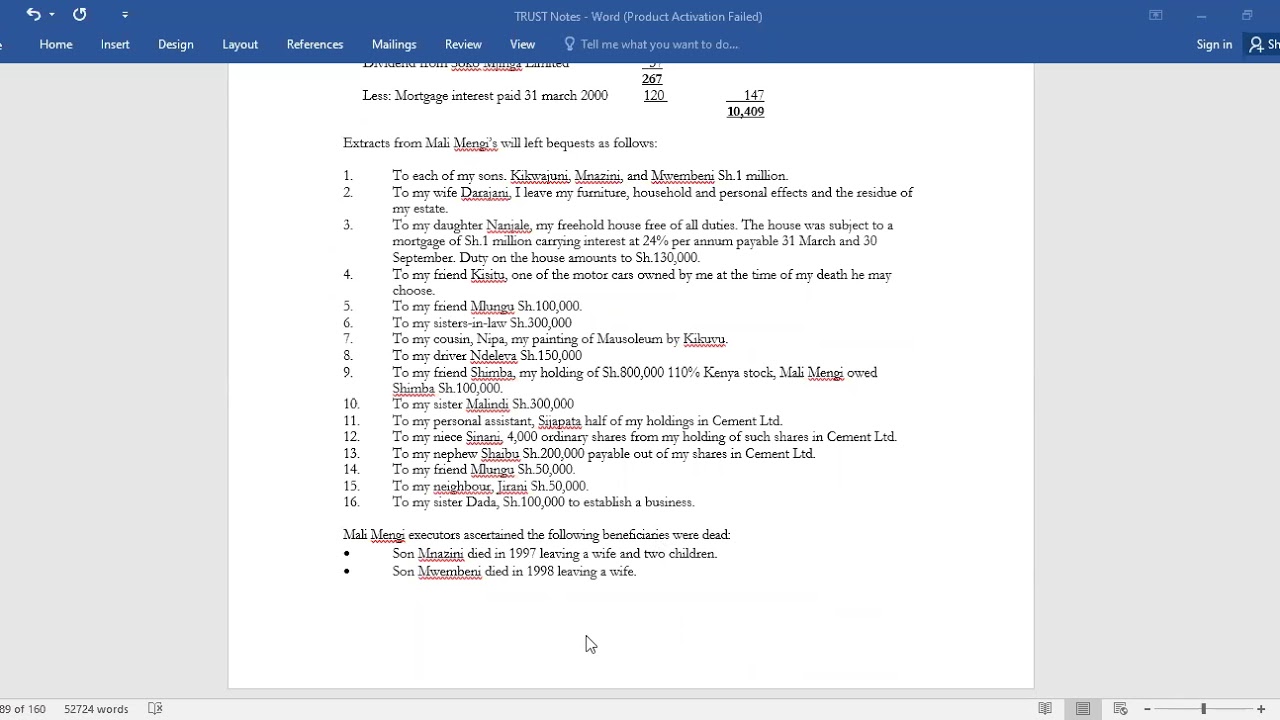Screen dimensions: 1280x720
Task: Click the zoom out minus button
Action: pyautogui.click(x=1147, y=709)
